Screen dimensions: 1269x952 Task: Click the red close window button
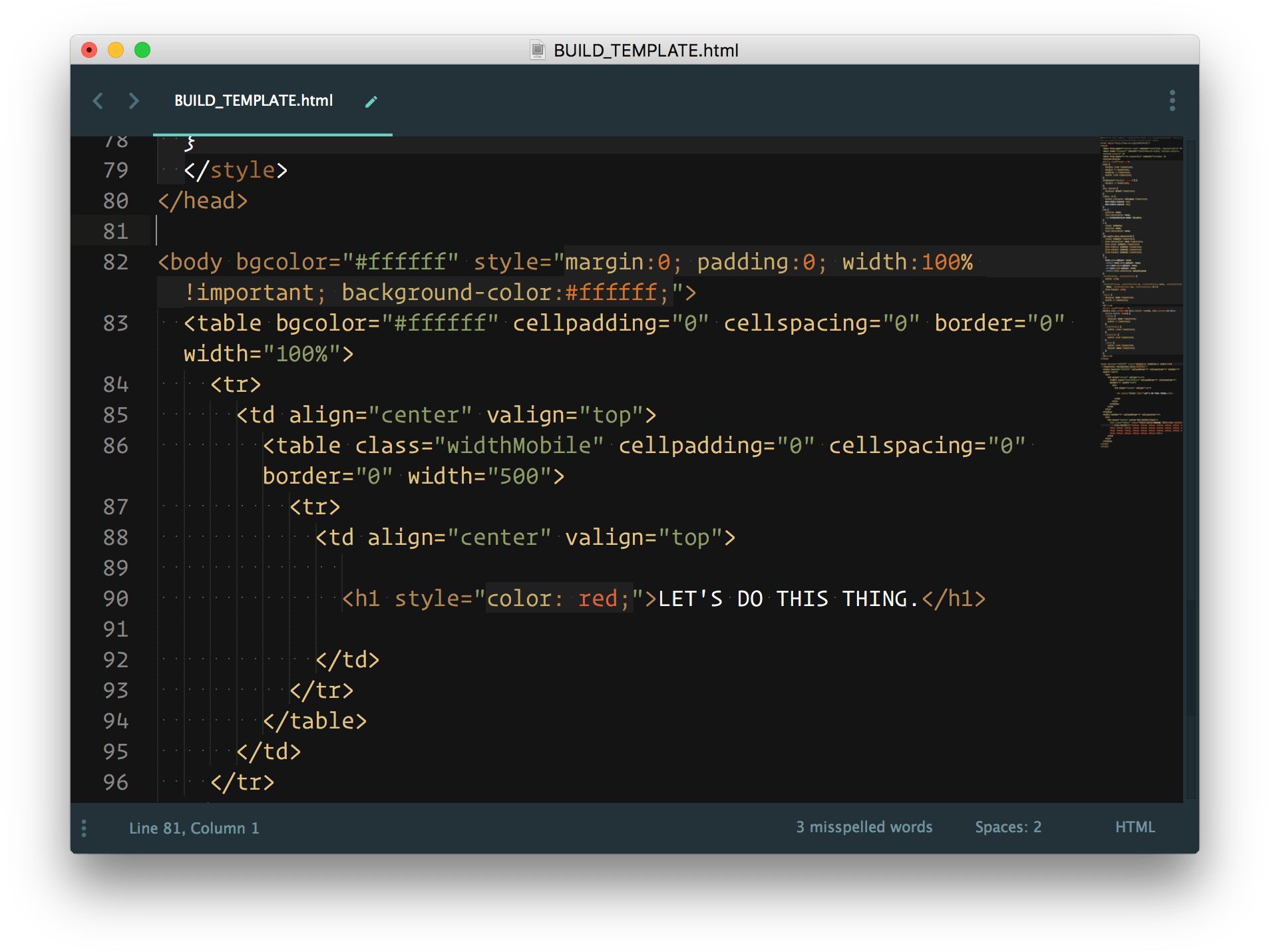(89, 50)
